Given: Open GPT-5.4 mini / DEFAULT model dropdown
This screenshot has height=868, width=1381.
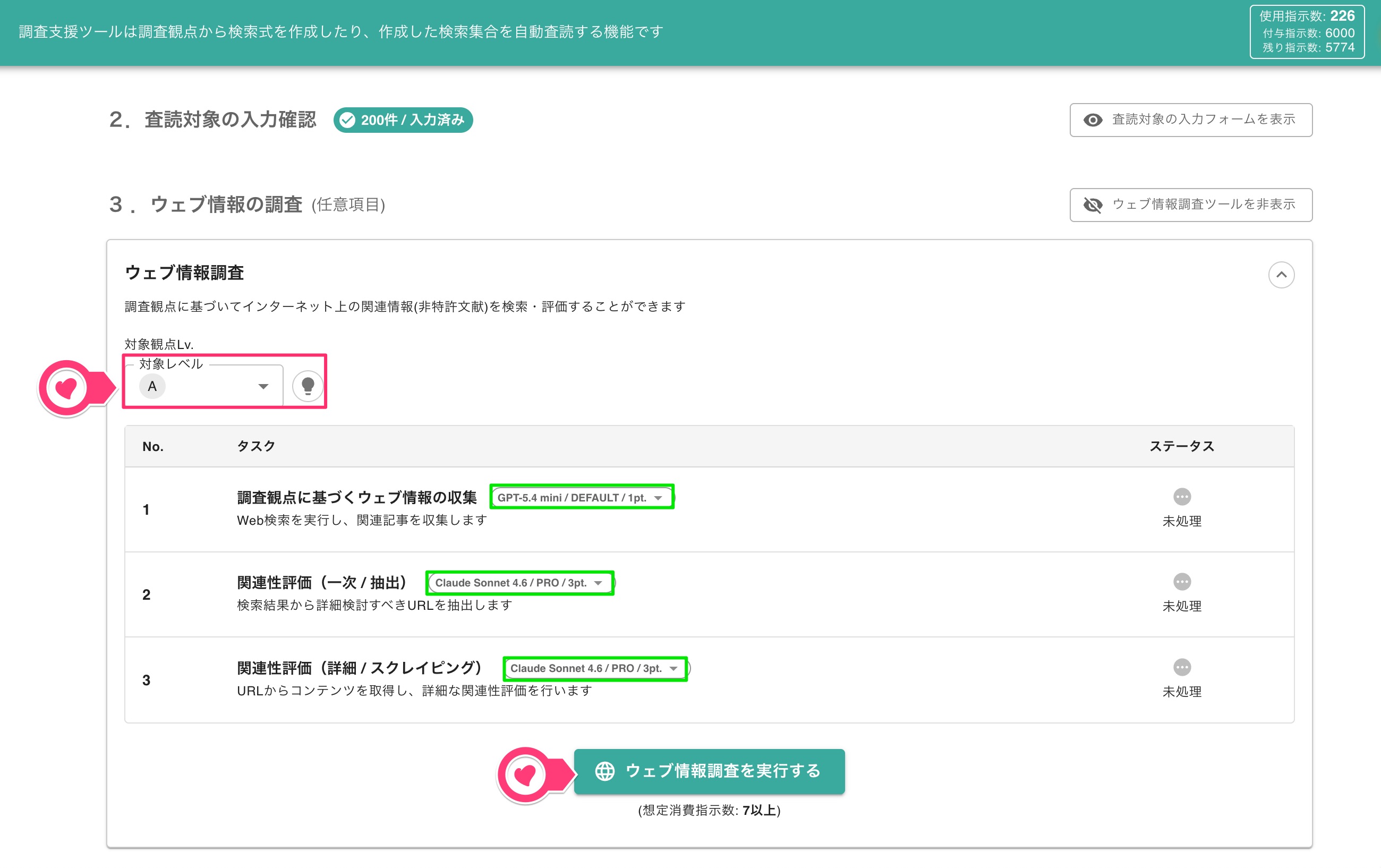Looking at the screenshot, I should (x=582, y=497).
